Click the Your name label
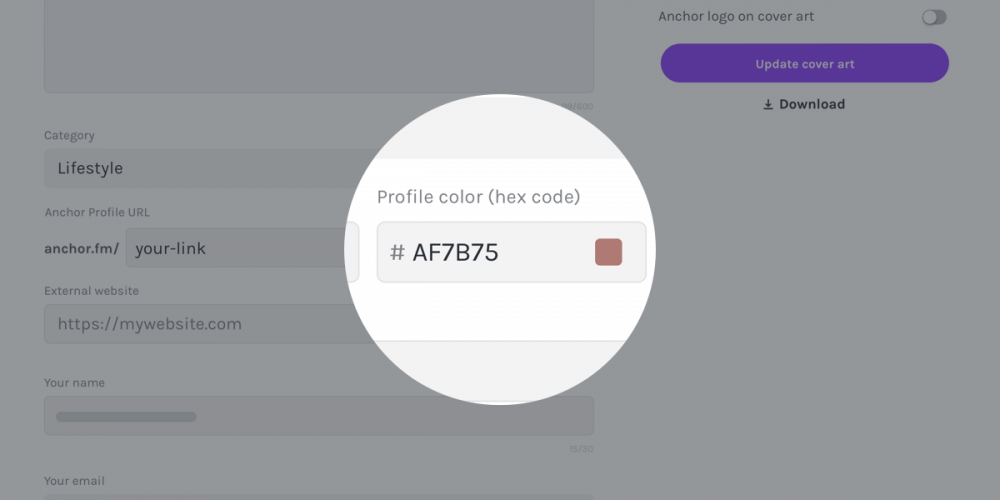1000x500 pixels. click(x=74, y=382)
